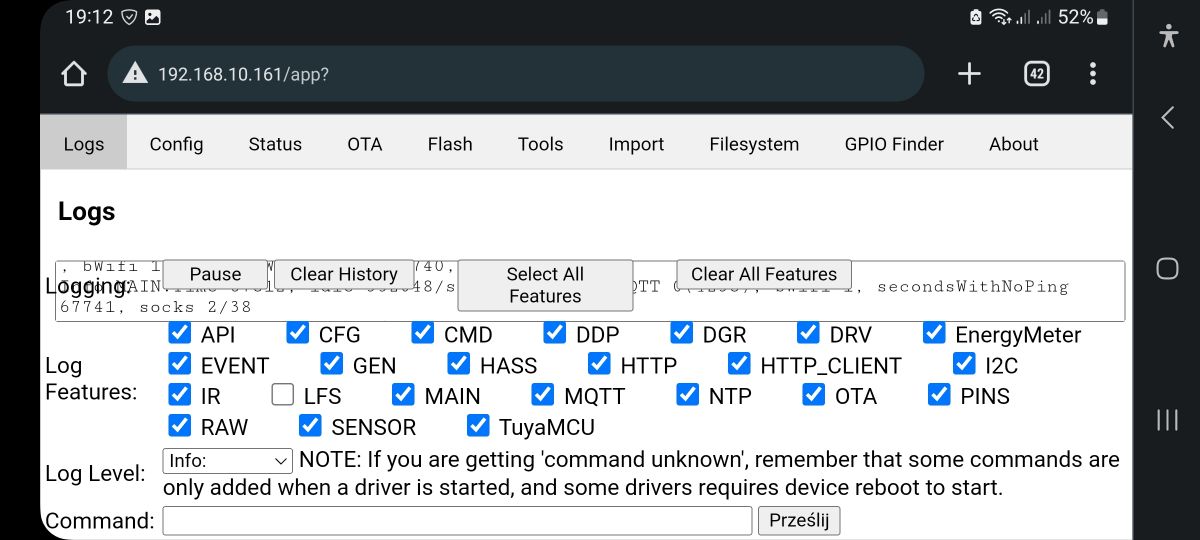Open the Filesystem tab
Screen dimensions: 1200x540
tap(754, 144)
